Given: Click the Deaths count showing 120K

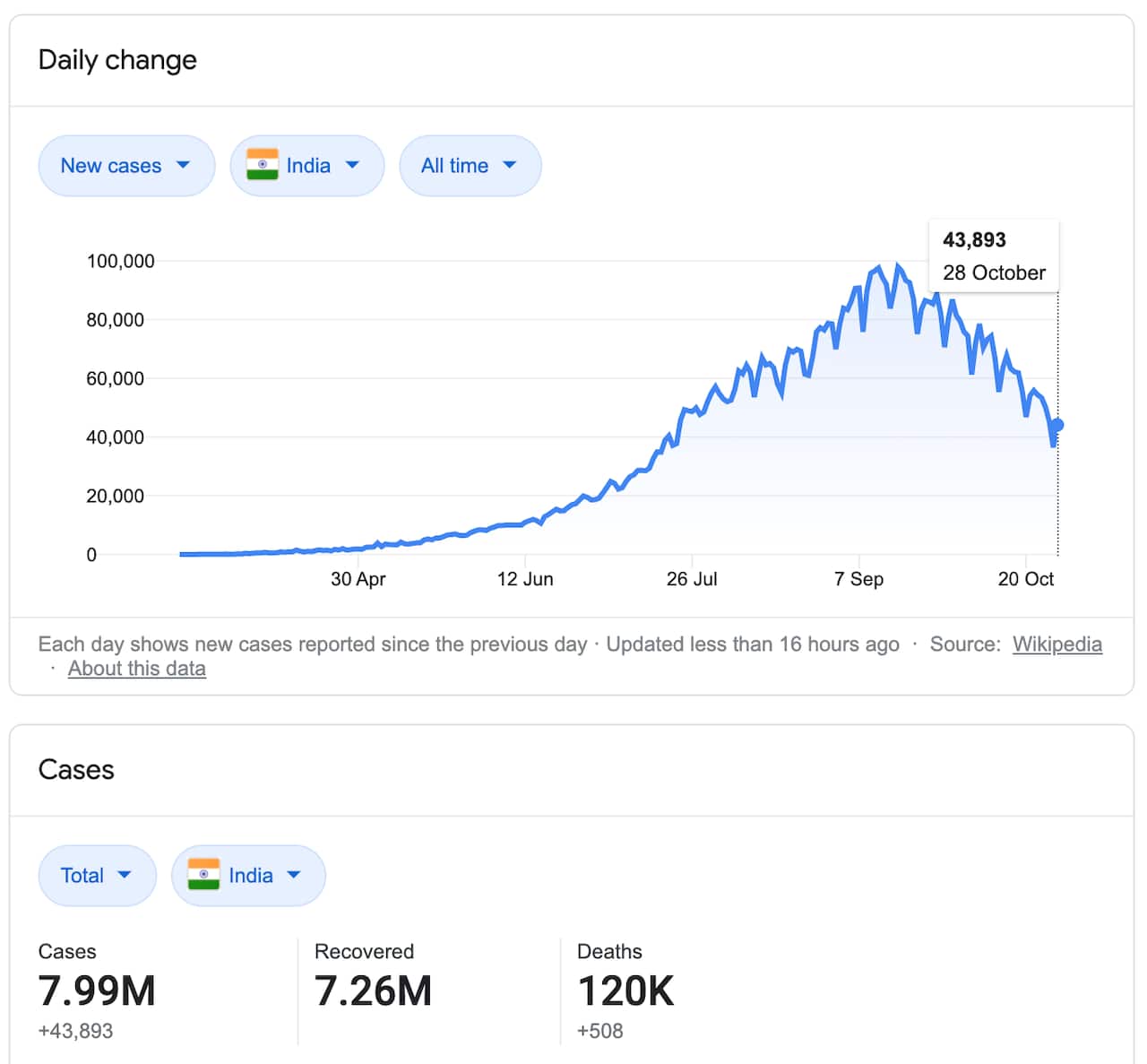Looking at the screenshot, I should tap(625, 990).
